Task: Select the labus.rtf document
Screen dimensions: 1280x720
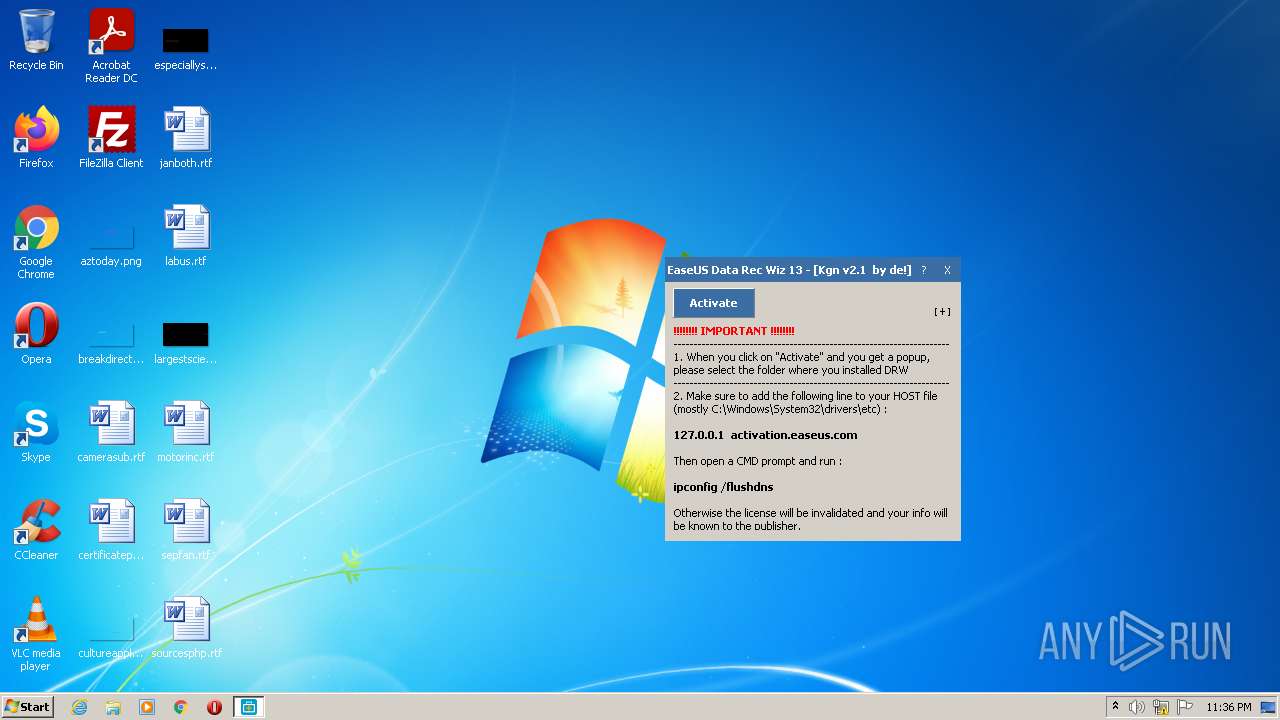Action: 186,235
